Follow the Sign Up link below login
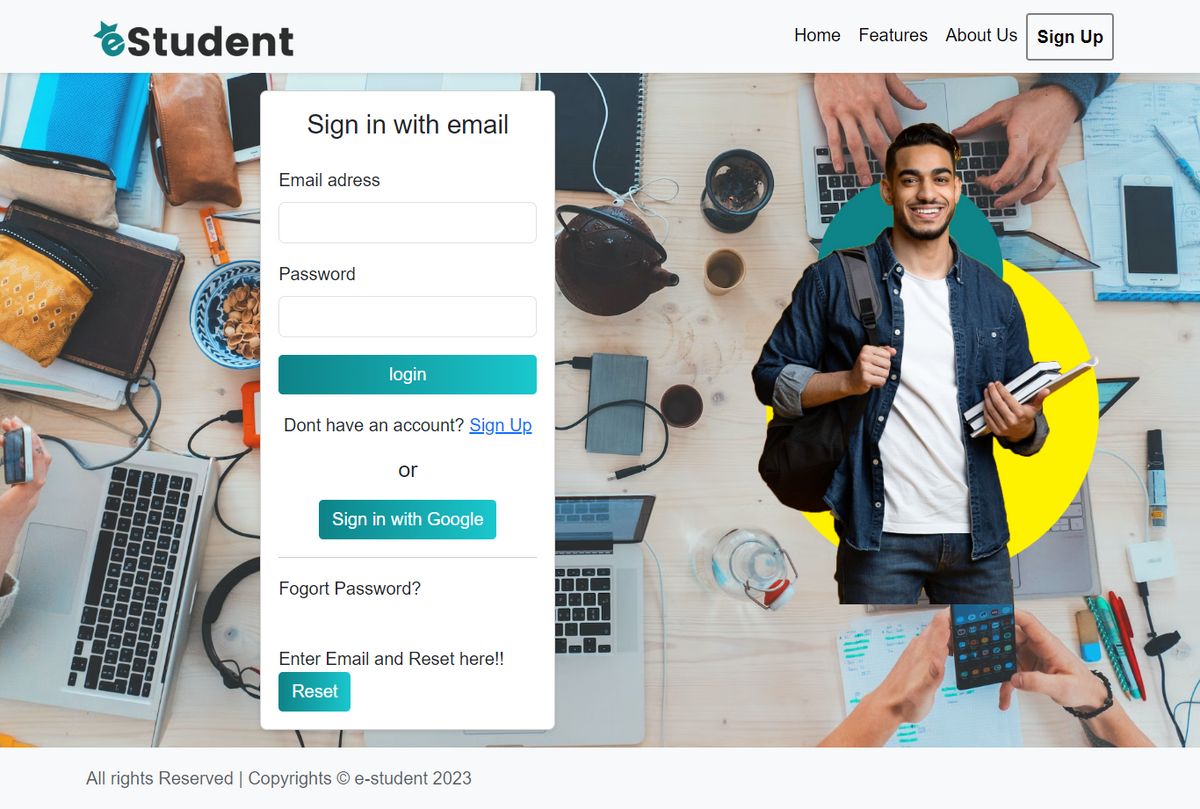This screenshot has width=1200, height=809. [x=500, y=425]
